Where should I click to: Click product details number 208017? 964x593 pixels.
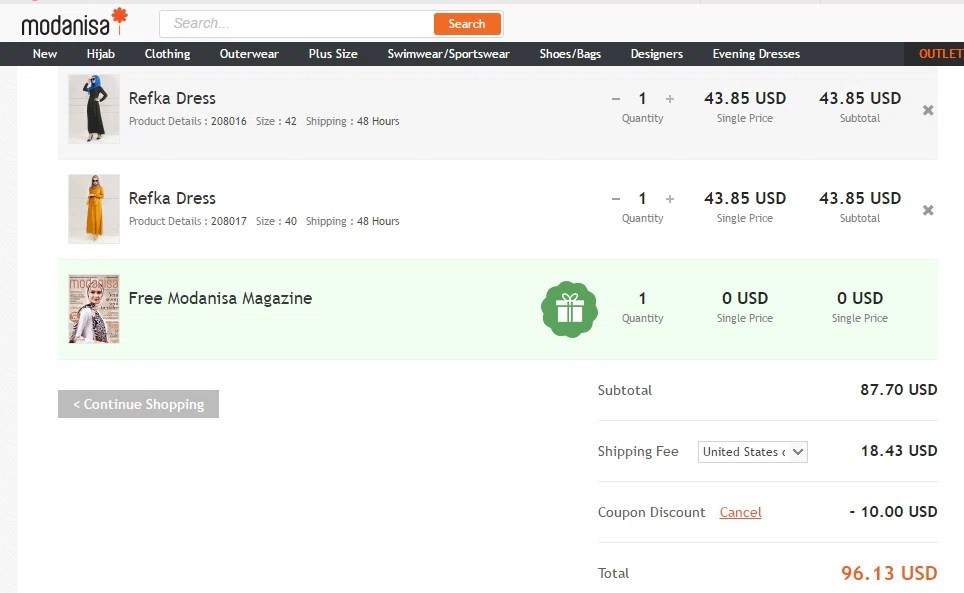click(x=229, y=221)
